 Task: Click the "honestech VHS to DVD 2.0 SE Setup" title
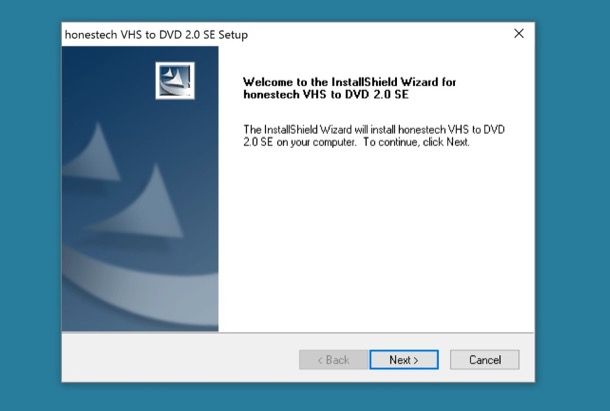pos(156,35)
